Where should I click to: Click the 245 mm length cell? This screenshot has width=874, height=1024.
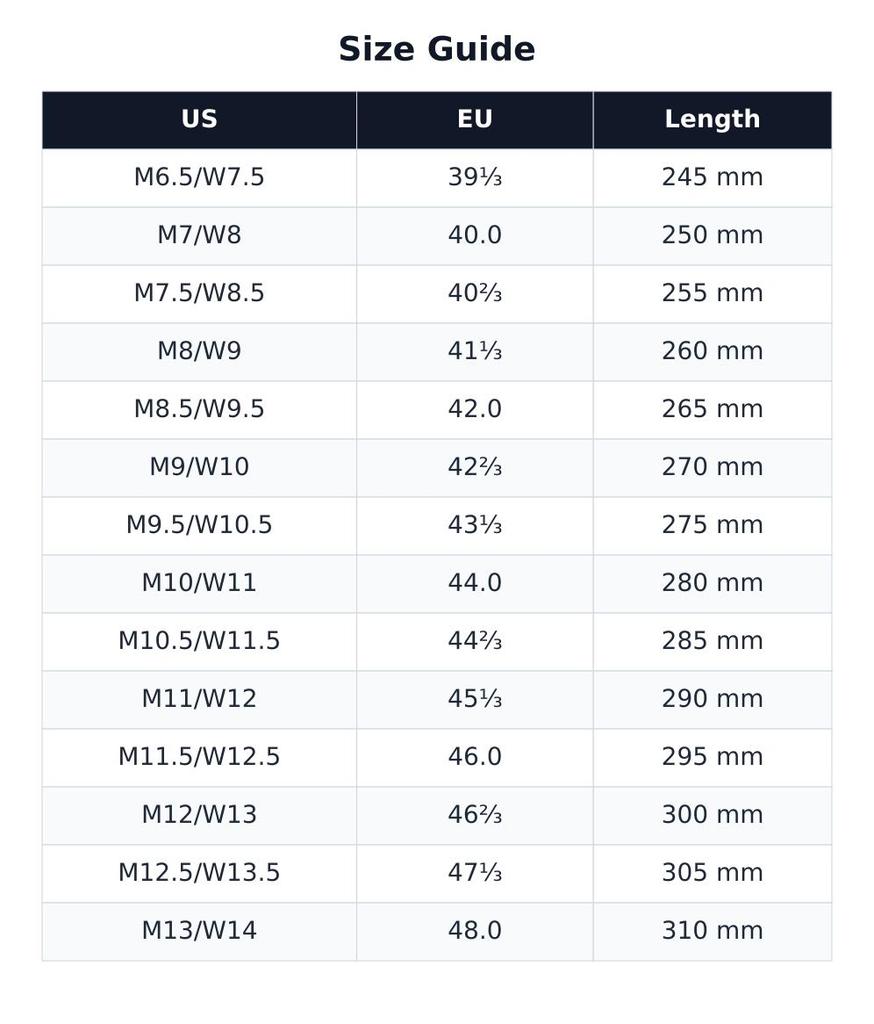712,178
